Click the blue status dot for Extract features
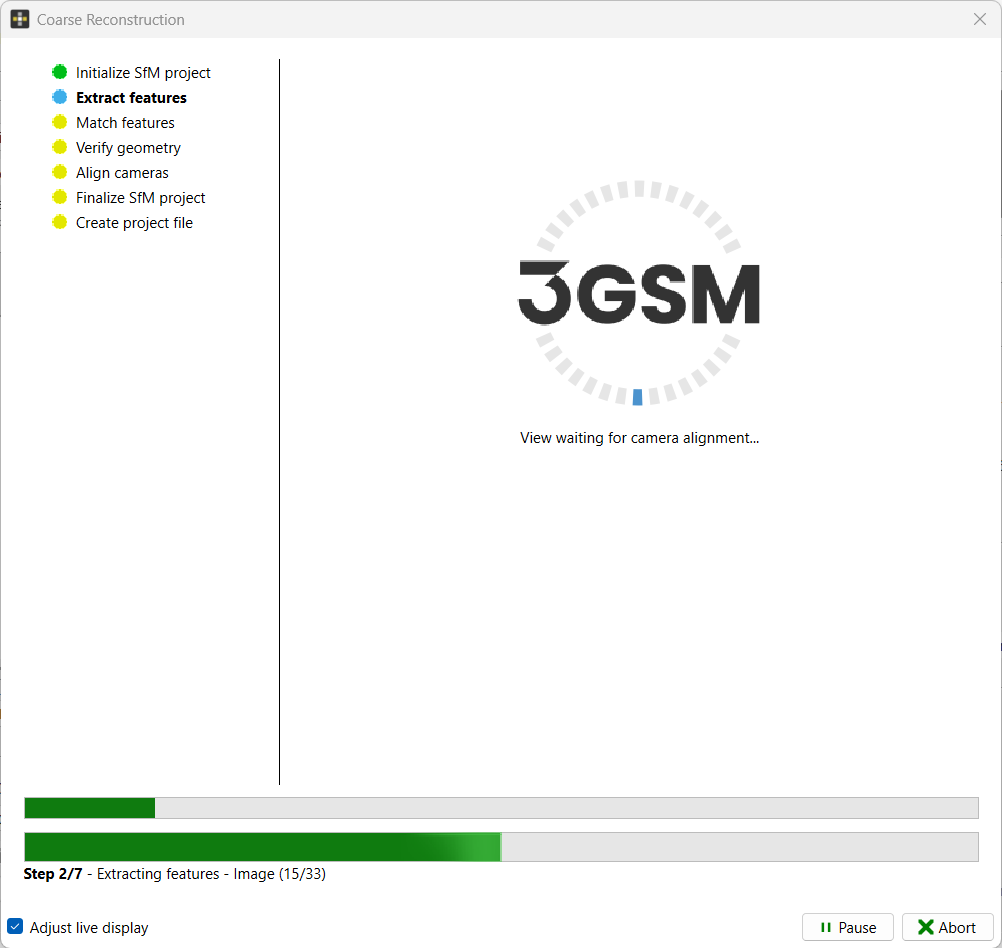Viewport: 1002px width, 948px height. click(x=59, y=97)
